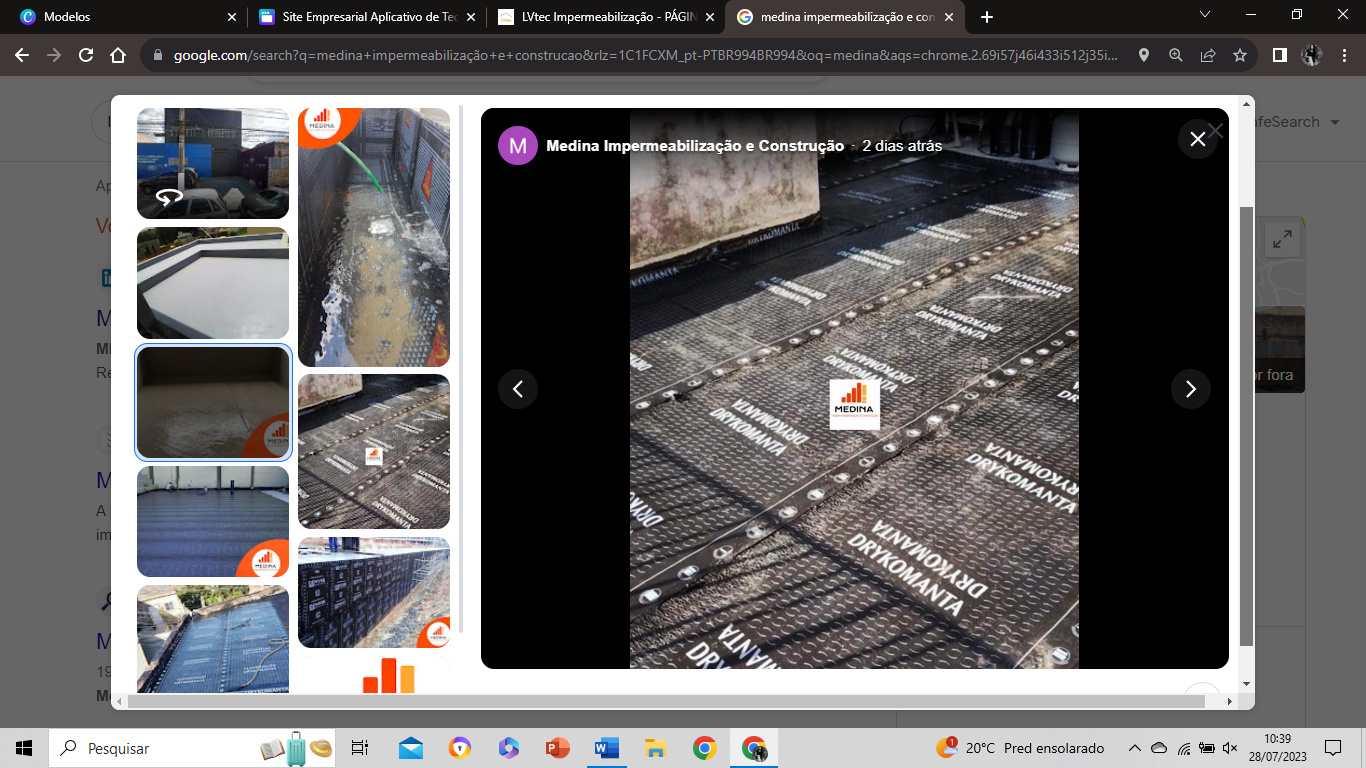Open the Chrome profile avatar menu

1311,55
